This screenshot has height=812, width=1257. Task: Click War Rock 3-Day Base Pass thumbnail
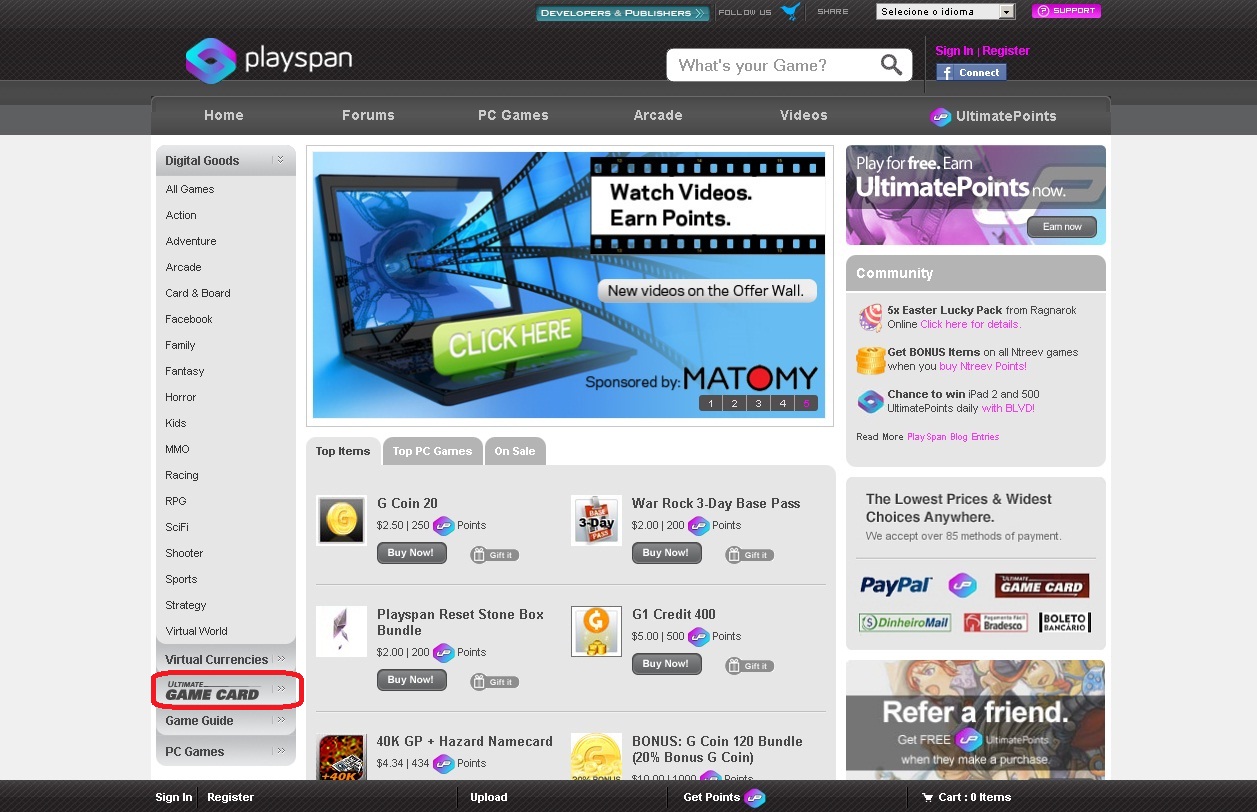[596, 520]
